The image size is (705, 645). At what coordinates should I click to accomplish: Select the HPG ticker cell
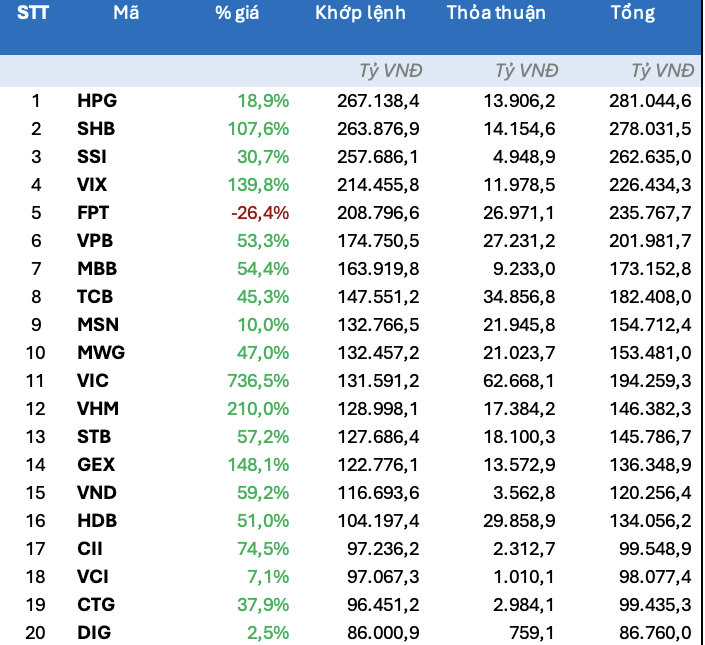pyautogui.click(x=95, y=100)
